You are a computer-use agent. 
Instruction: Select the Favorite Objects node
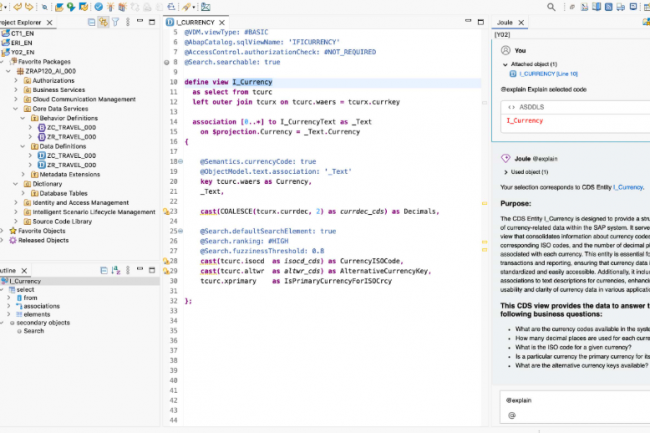[x=41, y=231]
